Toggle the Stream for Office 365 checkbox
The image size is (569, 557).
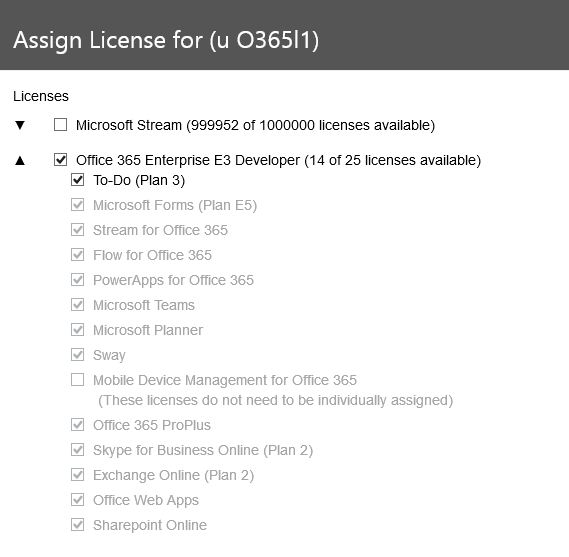click(78, 230)
